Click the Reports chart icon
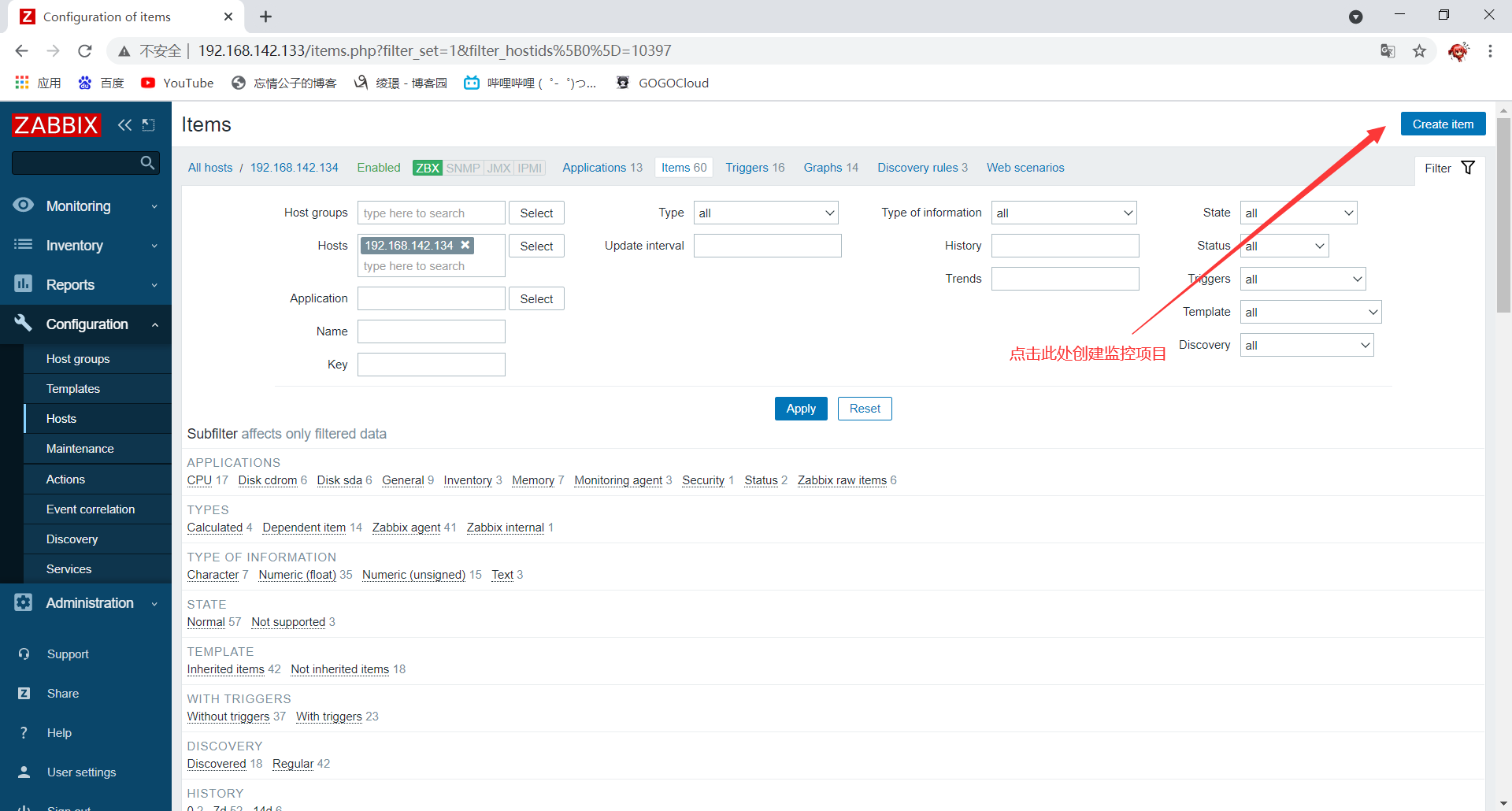 coord(24,283)
